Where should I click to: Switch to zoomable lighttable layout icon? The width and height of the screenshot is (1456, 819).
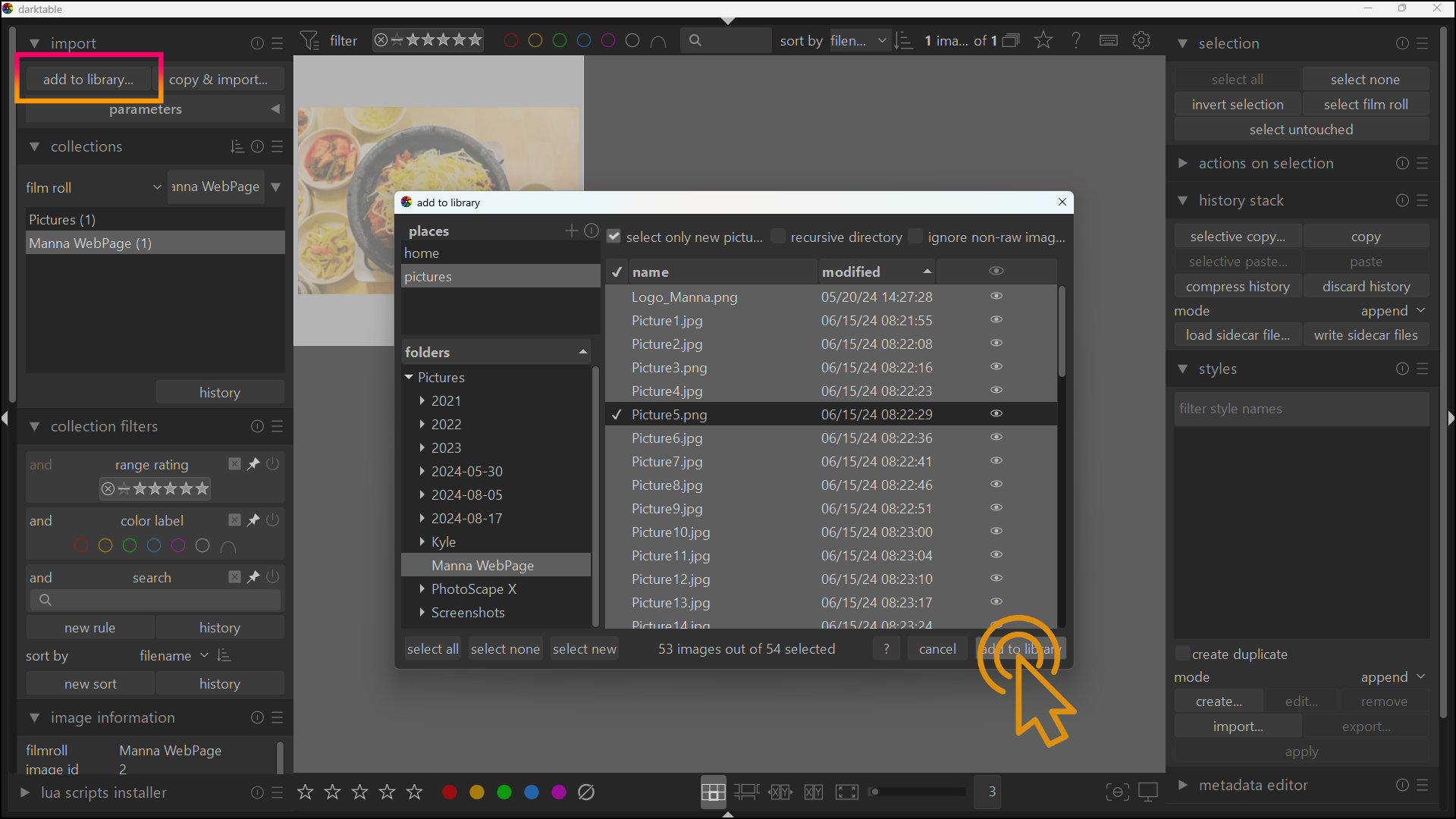746,792
